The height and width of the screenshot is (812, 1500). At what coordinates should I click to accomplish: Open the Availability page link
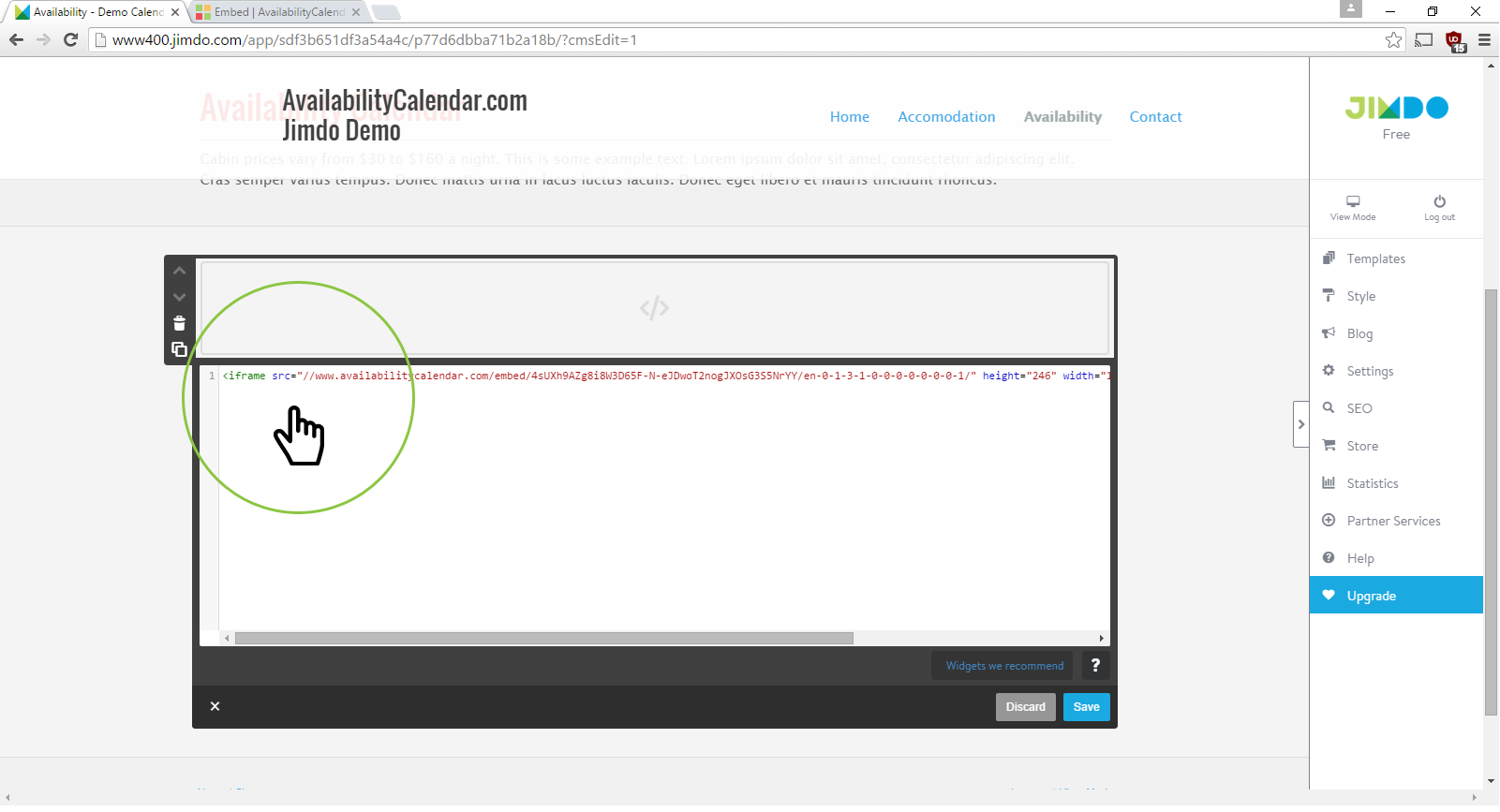pos(1062,116)
